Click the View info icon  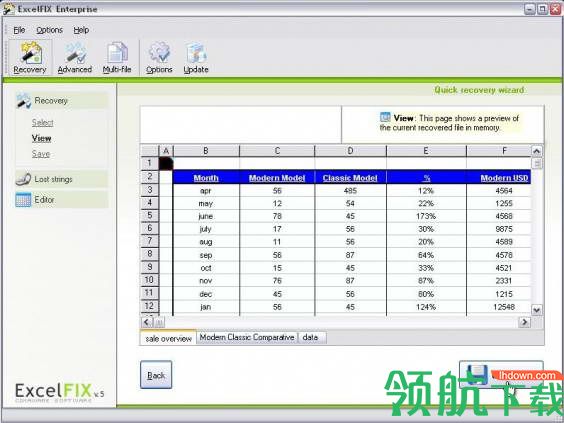385,117
